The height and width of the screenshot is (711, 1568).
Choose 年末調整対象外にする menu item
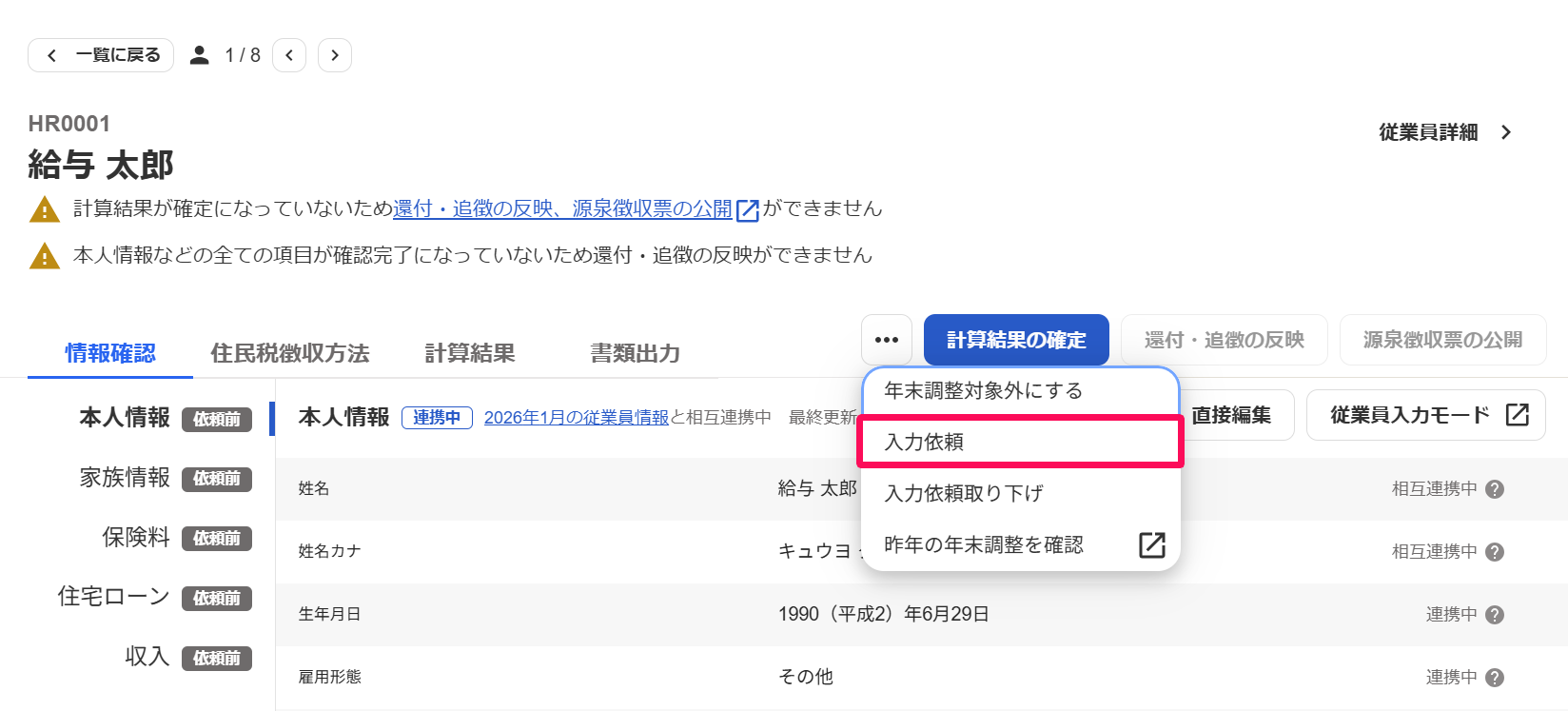click(x=1021, y=390)
